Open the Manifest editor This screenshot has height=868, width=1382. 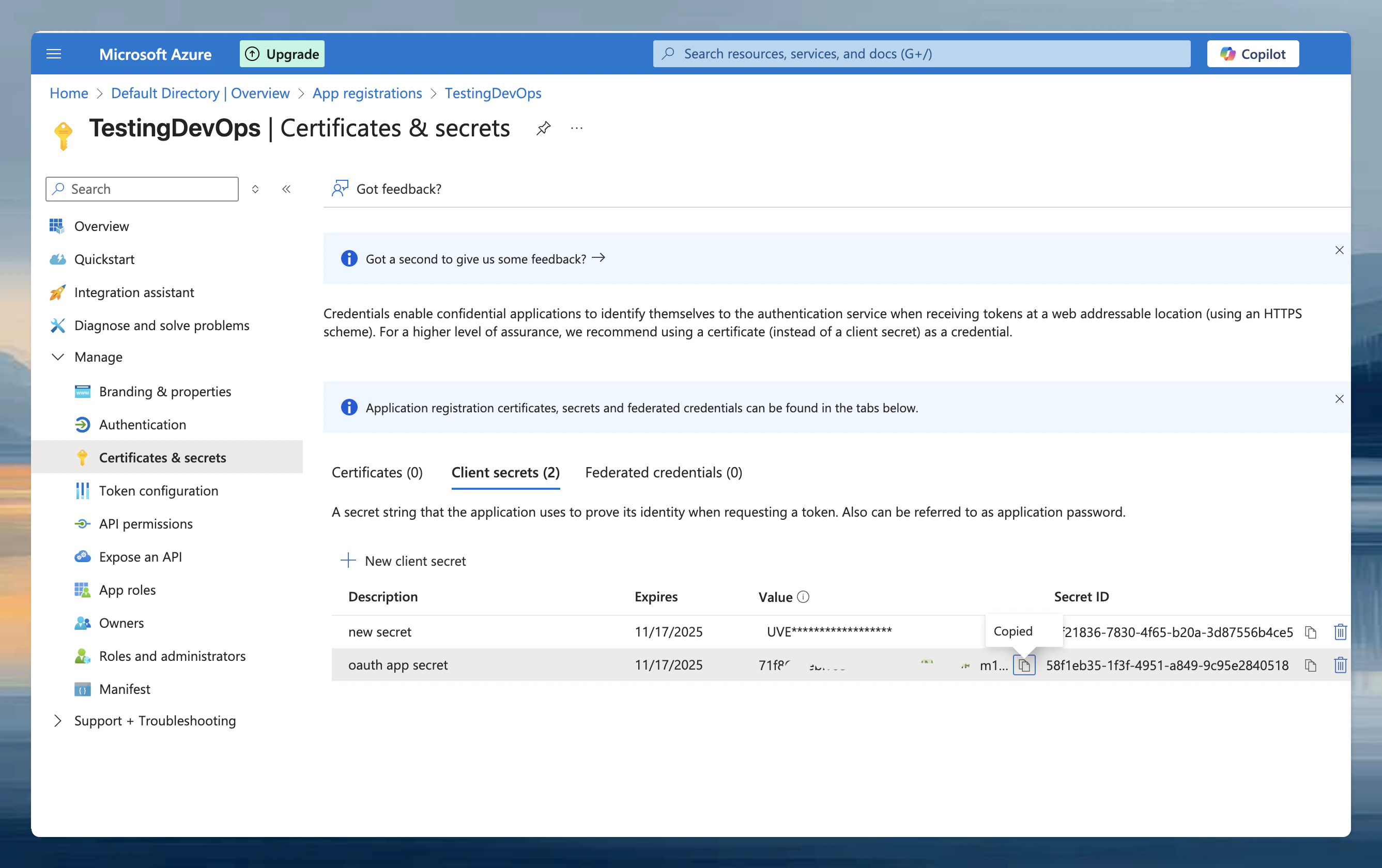click(125, 689)
